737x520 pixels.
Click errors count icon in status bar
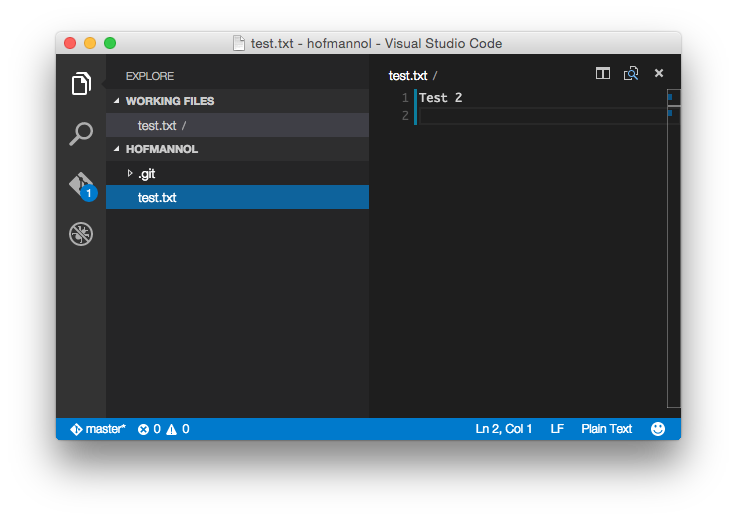point(144,429)
